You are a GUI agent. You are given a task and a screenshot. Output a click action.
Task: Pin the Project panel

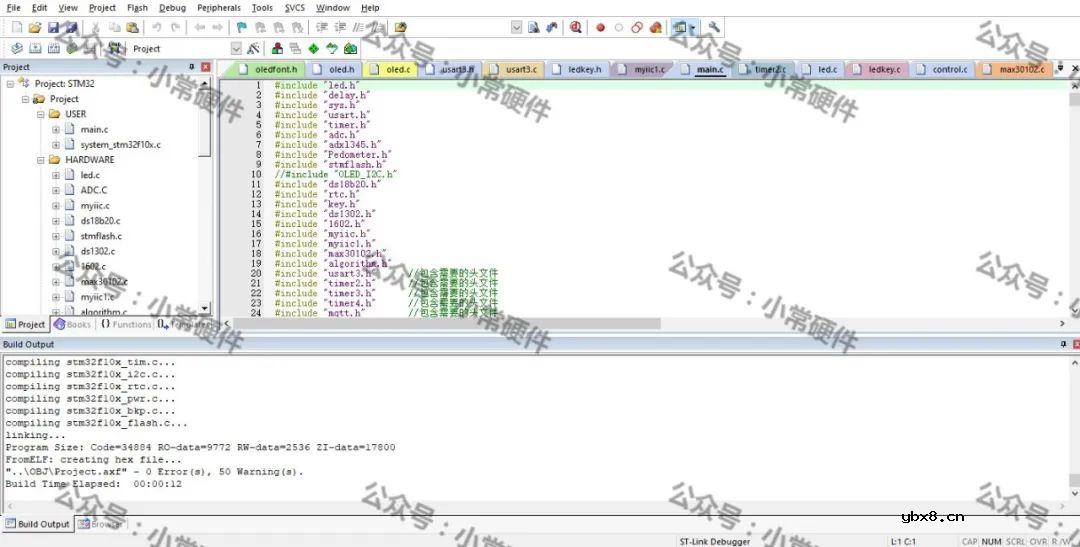pyautogui.click(x=192, y=67)
